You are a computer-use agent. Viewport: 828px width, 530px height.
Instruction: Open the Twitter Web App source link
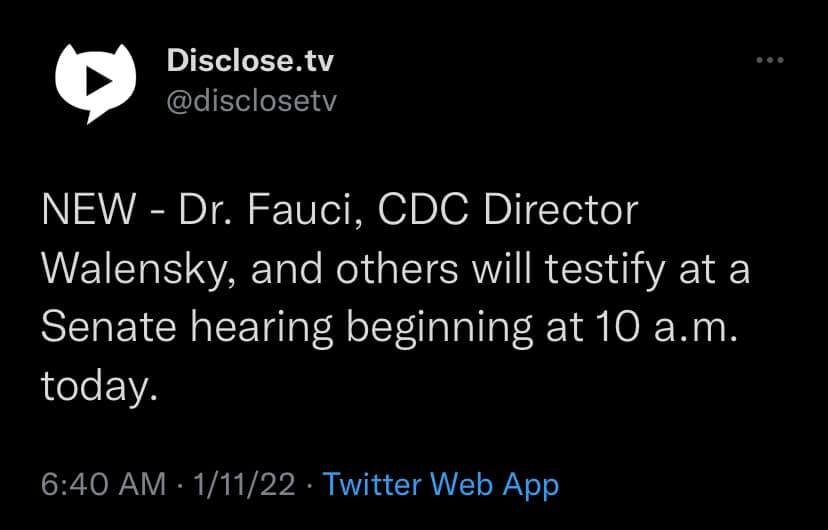[441, 485]
